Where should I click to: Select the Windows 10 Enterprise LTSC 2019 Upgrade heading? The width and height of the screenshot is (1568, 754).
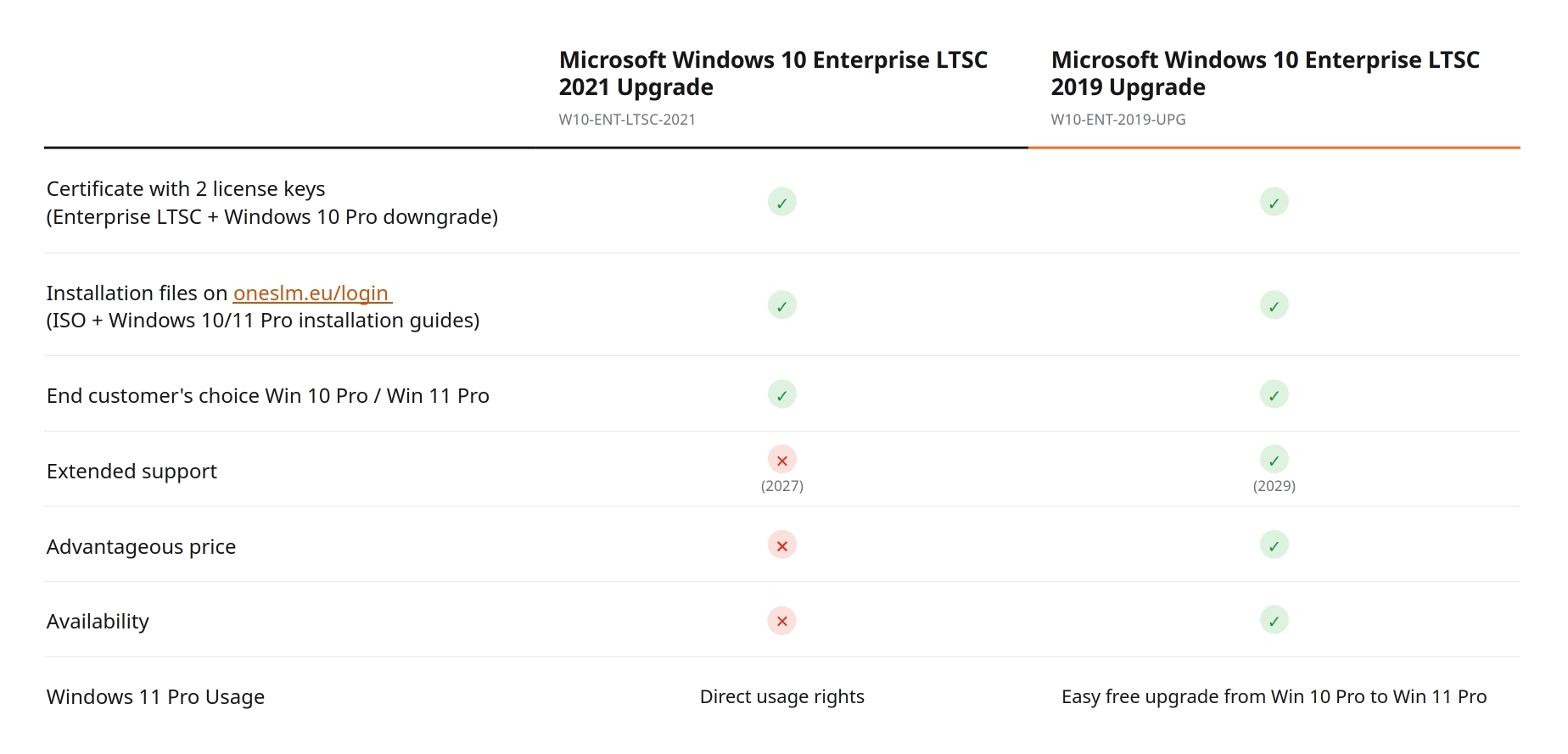point(1265,74)
